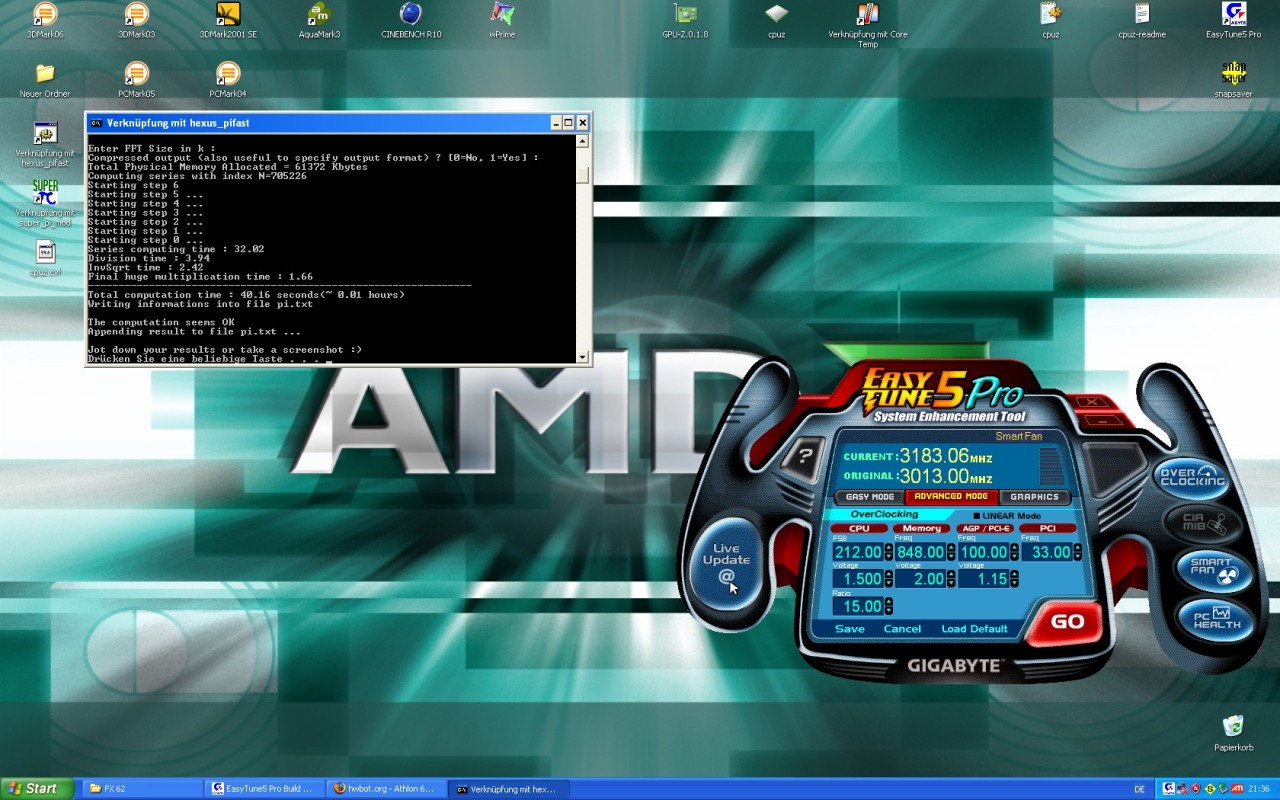1280x800 pixels.
Task: Click Load Default in EasyTune
Action: tap(975, 629)
